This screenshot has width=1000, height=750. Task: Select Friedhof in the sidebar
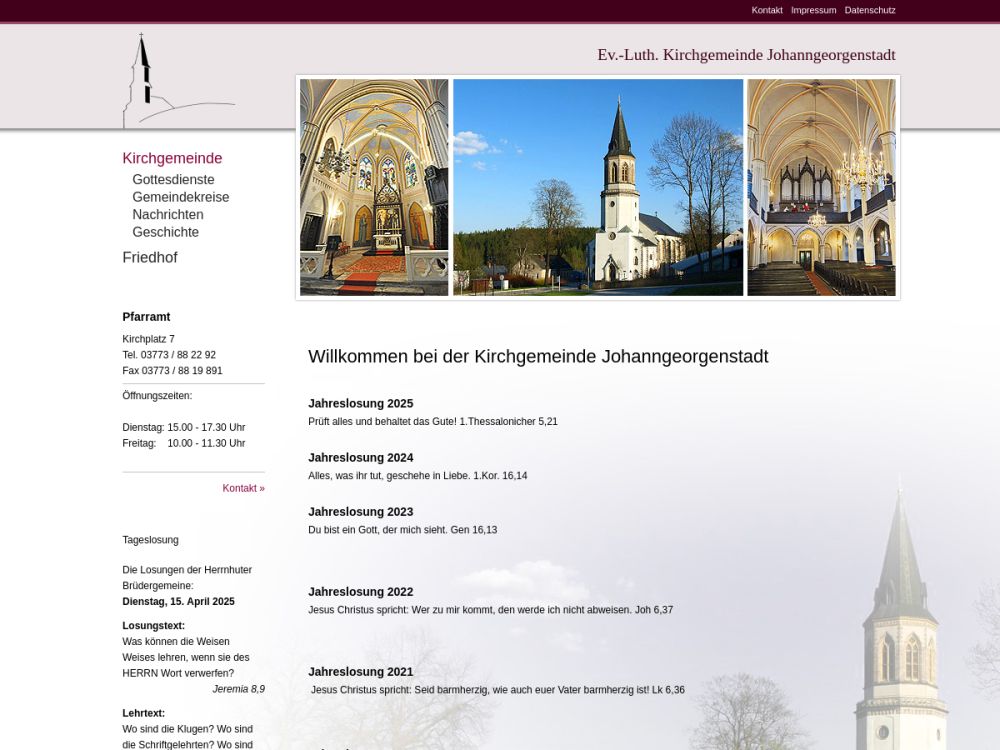tap(149, 258)
